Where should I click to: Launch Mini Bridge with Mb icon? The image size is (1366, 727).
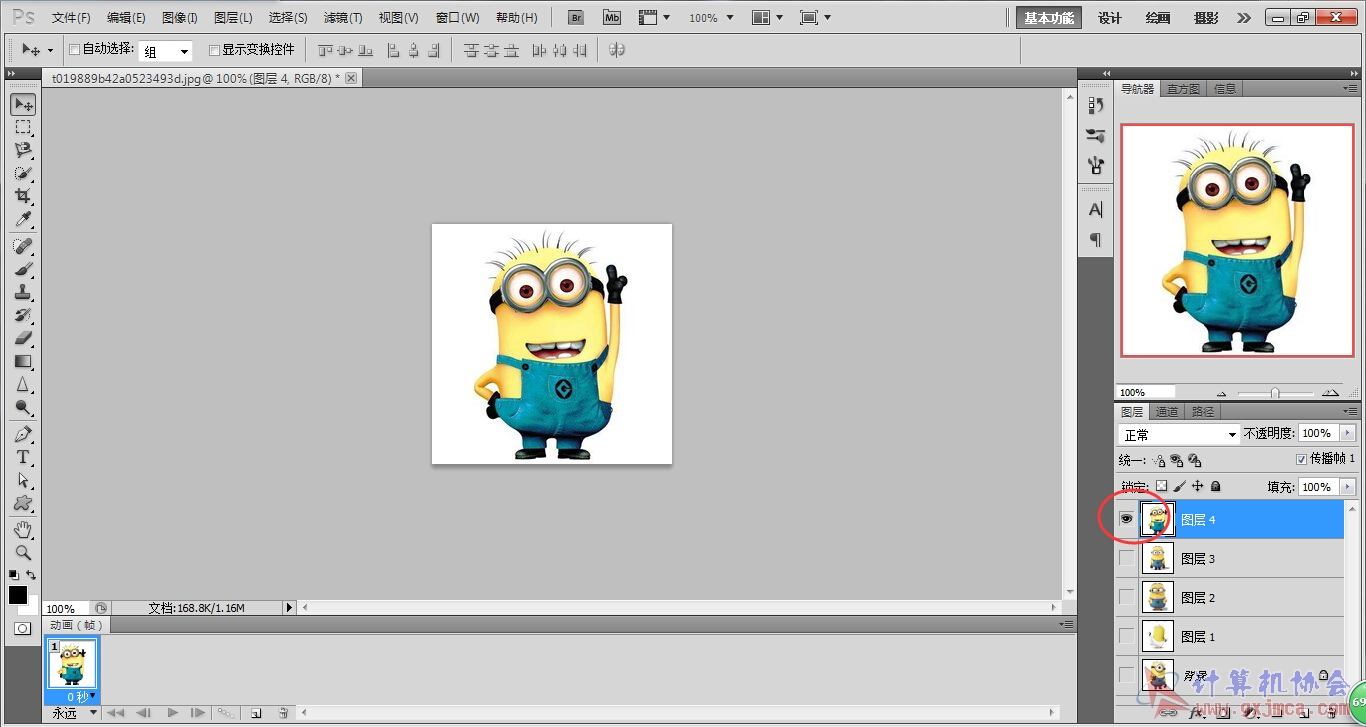coord(611,17)
